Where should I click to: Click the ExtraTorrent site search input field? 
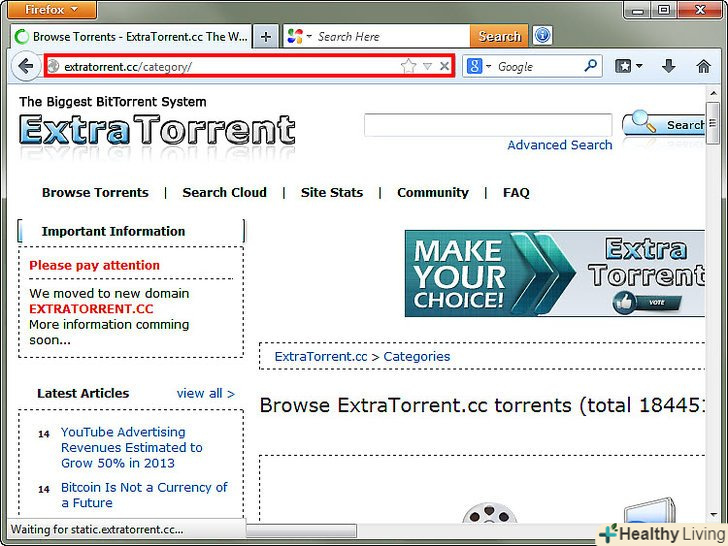tap(487, 125)
